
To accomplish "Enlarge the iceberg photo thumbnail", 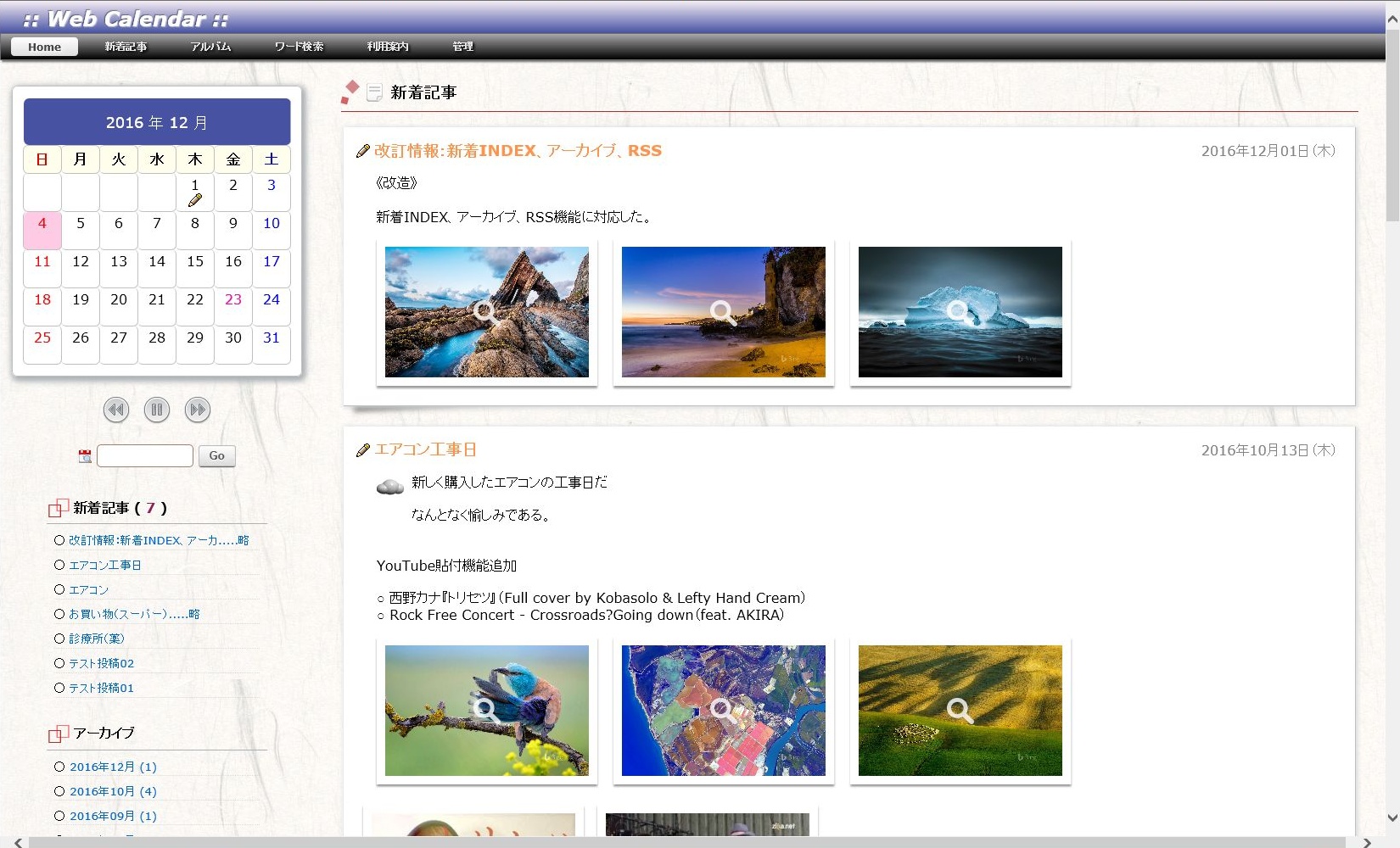I will (x=960, y=312).
